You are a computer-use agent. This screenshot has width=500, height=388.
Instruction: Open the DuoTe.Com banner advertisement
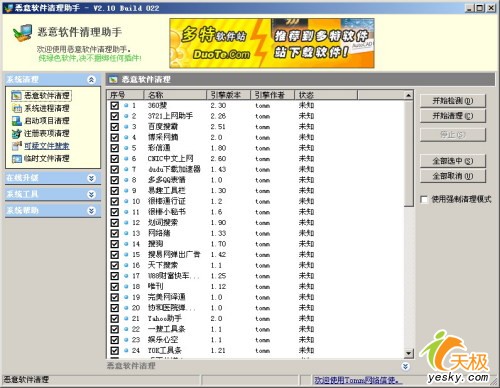272,43
